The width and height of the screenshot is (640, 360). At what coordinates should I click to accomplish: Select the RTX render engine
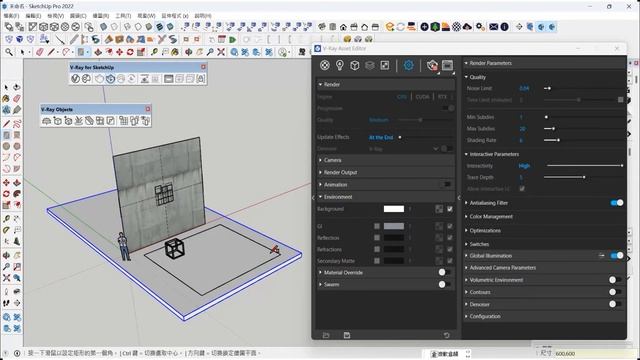tap(442, 97)
